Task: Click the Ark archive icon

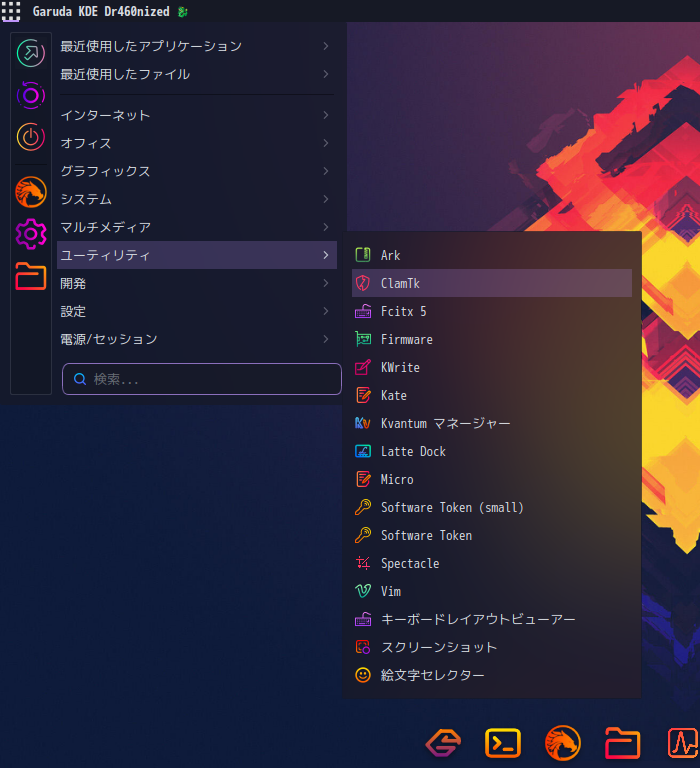Action: coord(363,255)
